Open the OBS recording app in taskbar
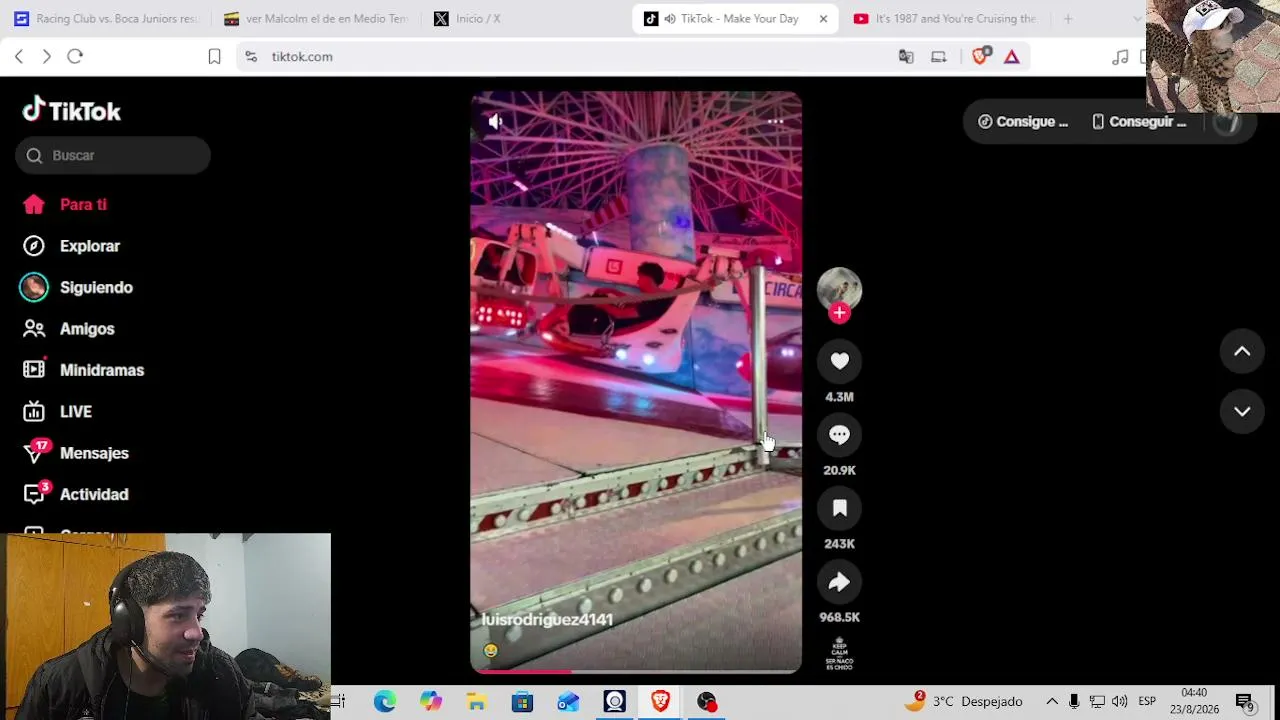Image resolution: width=1280 pixels, height=720 pixels. [707, 702]
